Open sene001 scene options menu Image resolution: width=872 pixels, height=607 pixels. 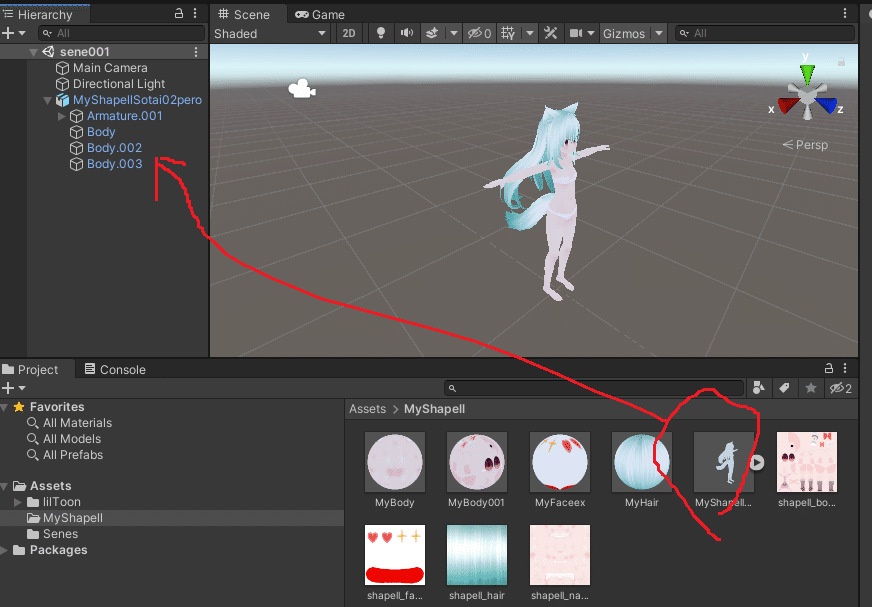196,52
